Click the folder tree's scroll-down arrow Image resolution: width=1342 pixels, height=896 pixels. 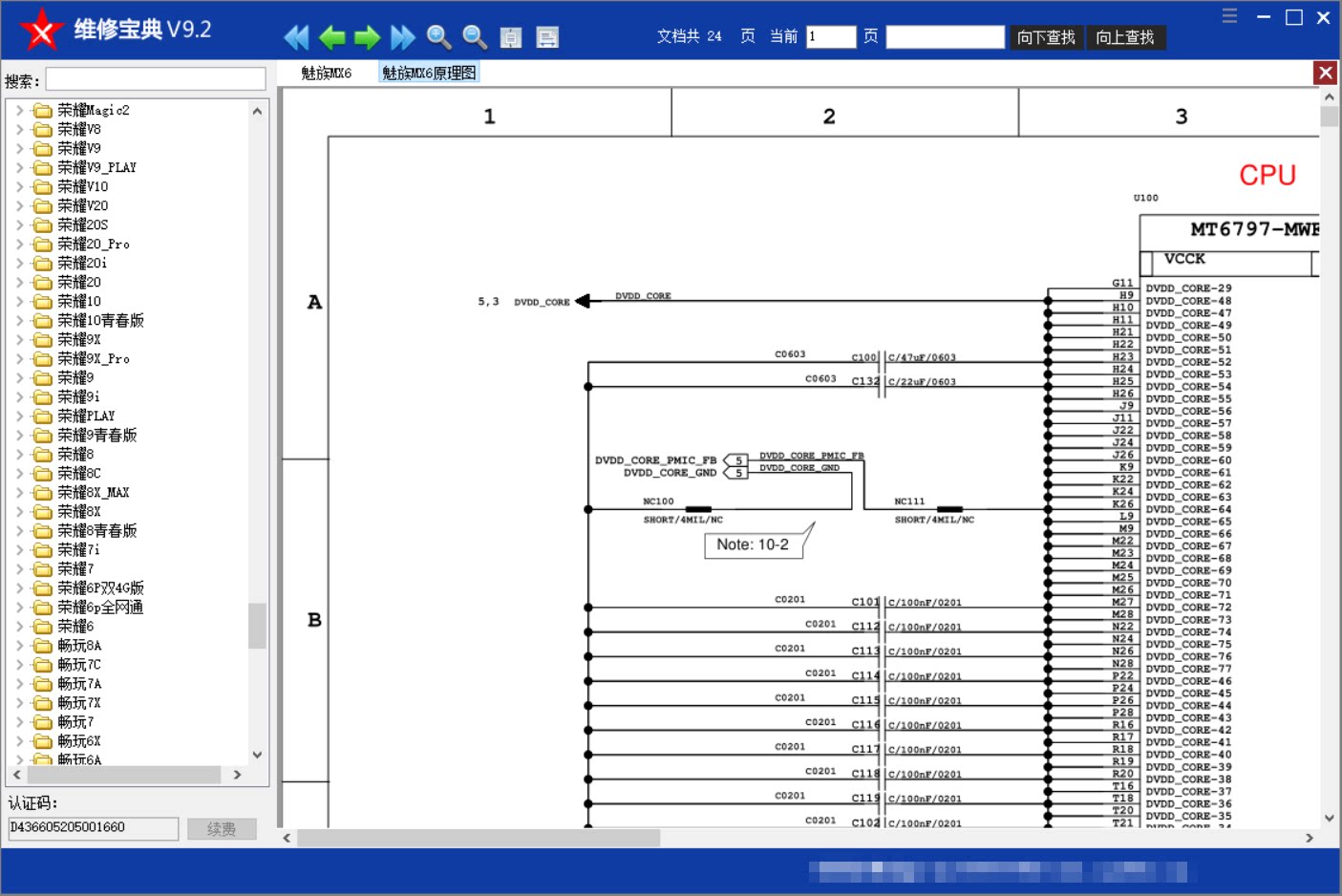coord(257,755)
